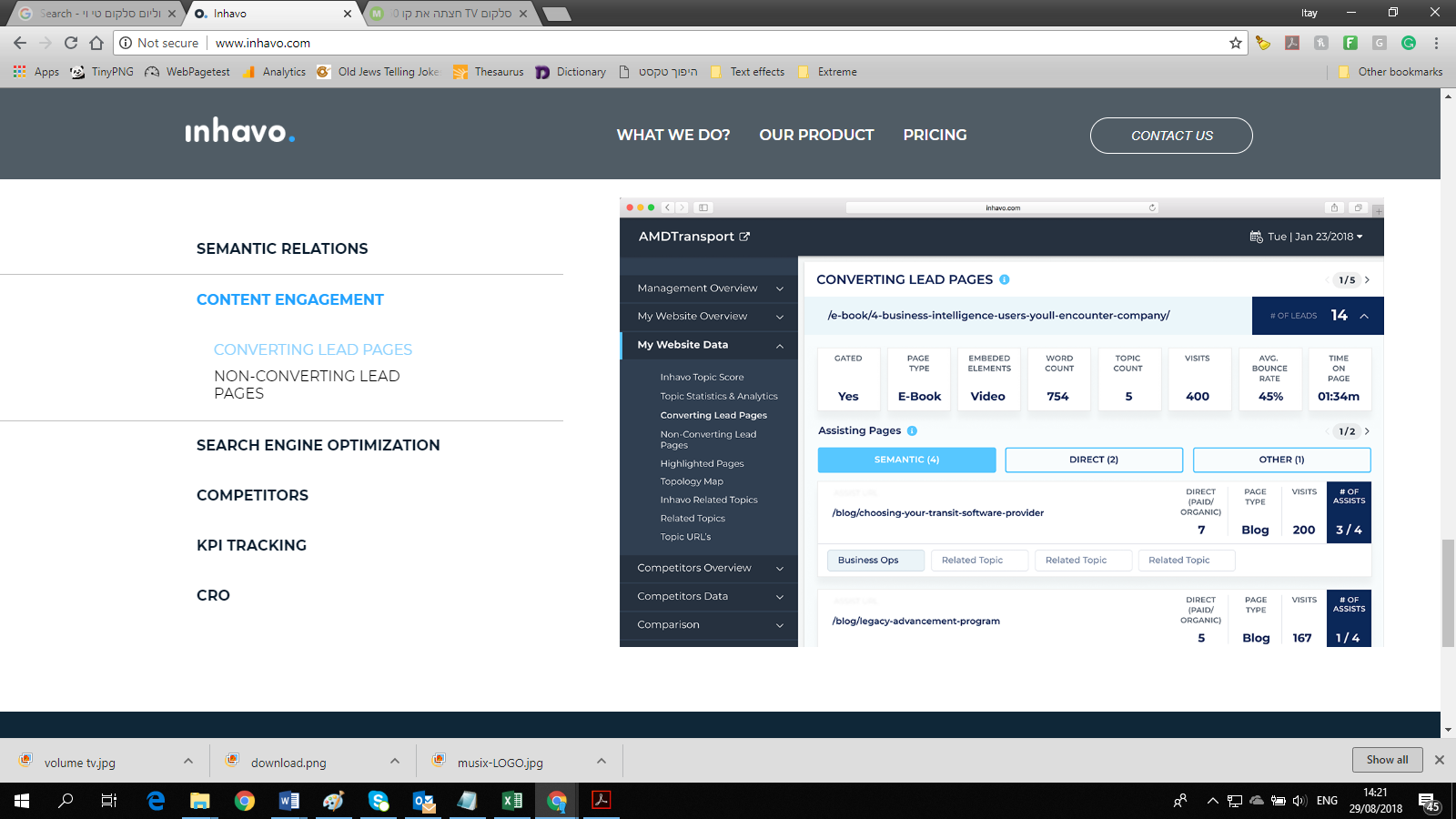Open the browser home page icon
The image size is (1456, 819).
[x=96, y=43]
